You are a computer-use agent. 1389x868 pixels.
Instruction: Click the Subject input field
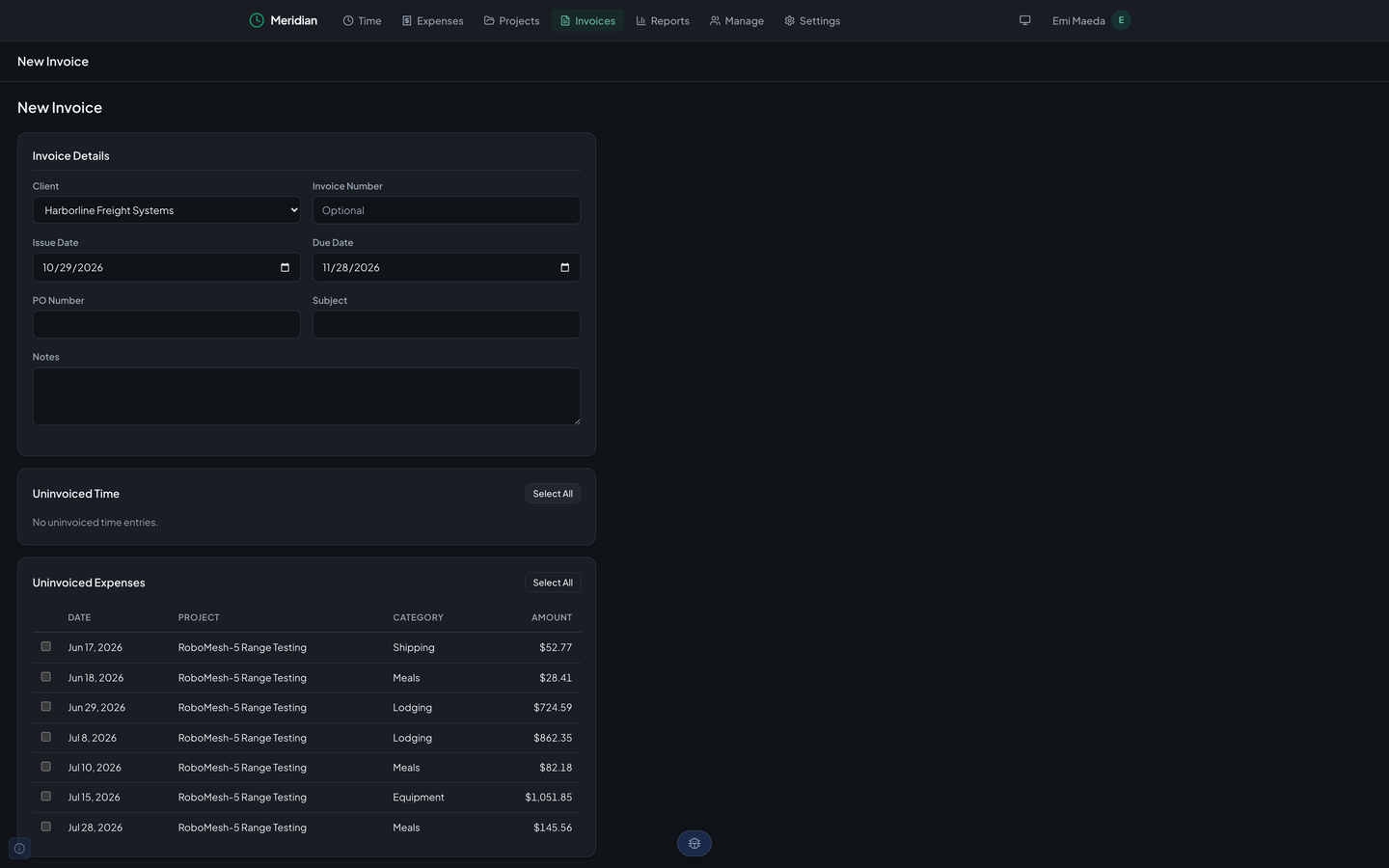click(447, 324)
